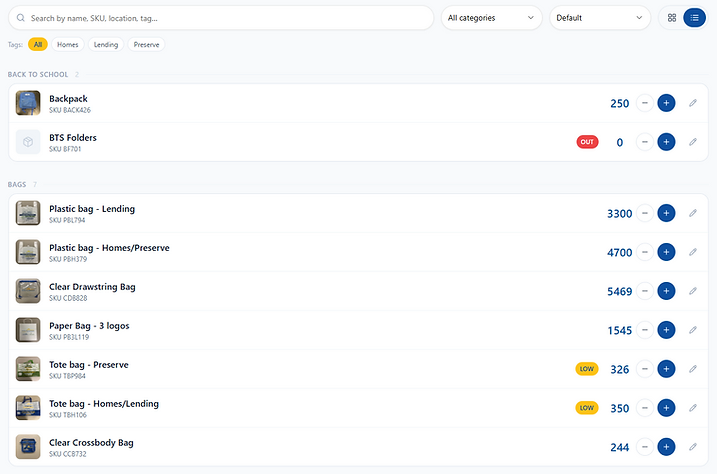717x474 pixels.
Task: Increase Paper Bag - 3 logos quantity
Action: [x=666, y=330]
